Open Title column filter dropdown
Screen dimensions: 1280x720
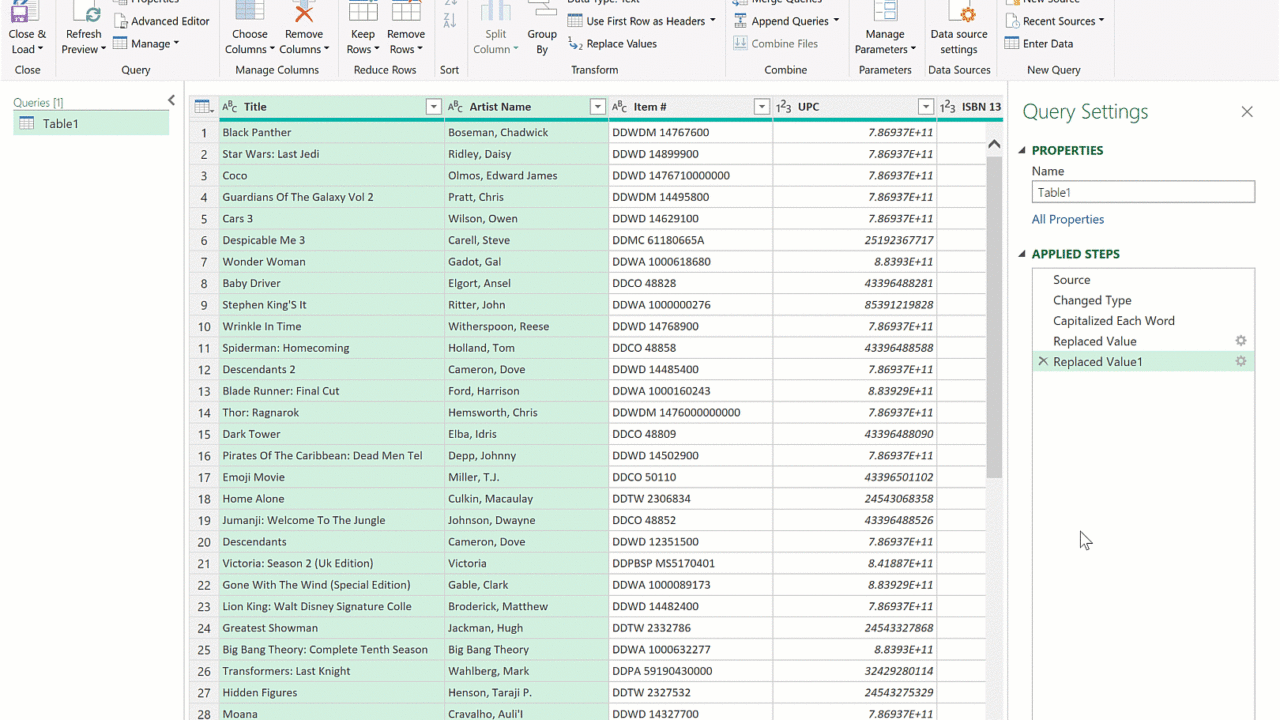point(433,107)
